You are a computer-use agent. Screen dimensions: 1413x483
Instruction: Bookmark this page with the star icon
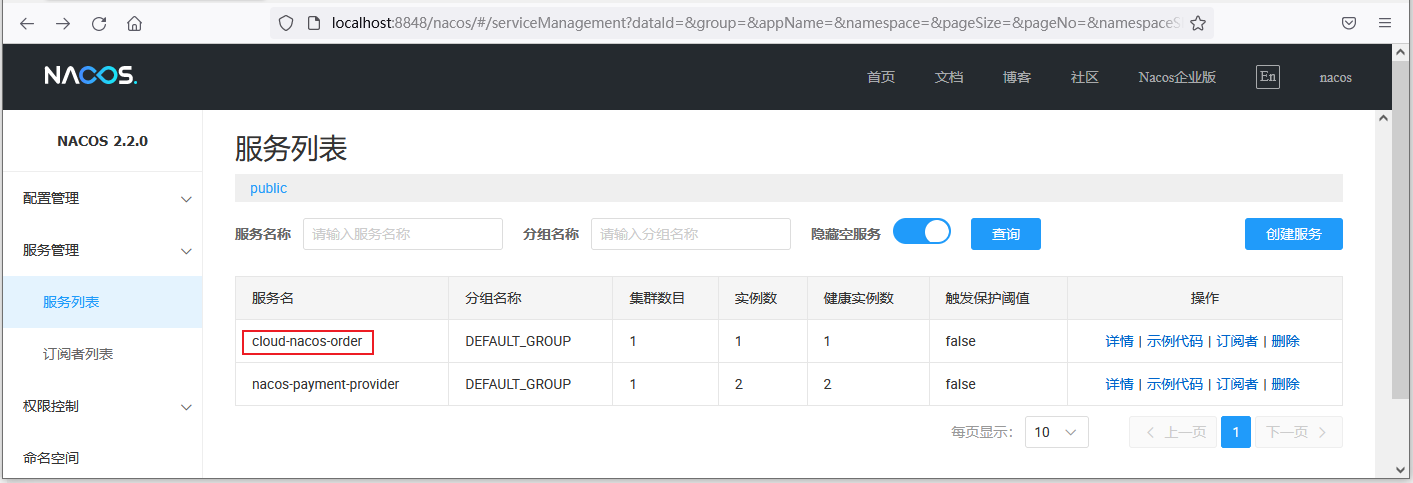1198,23
